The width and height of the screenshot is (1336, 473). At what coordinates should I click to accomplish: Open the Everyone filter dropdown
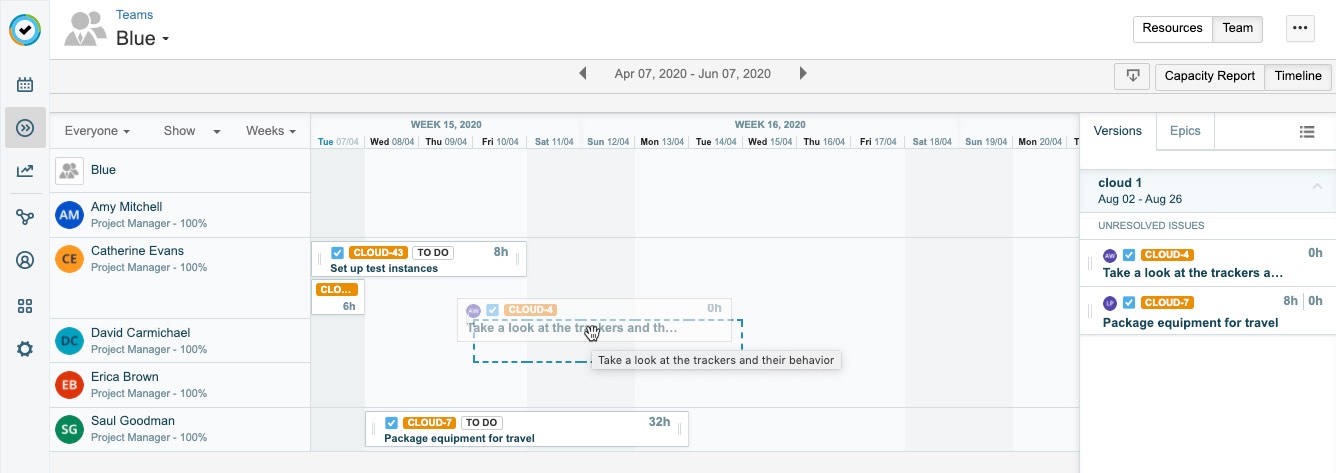click(97, 131)
